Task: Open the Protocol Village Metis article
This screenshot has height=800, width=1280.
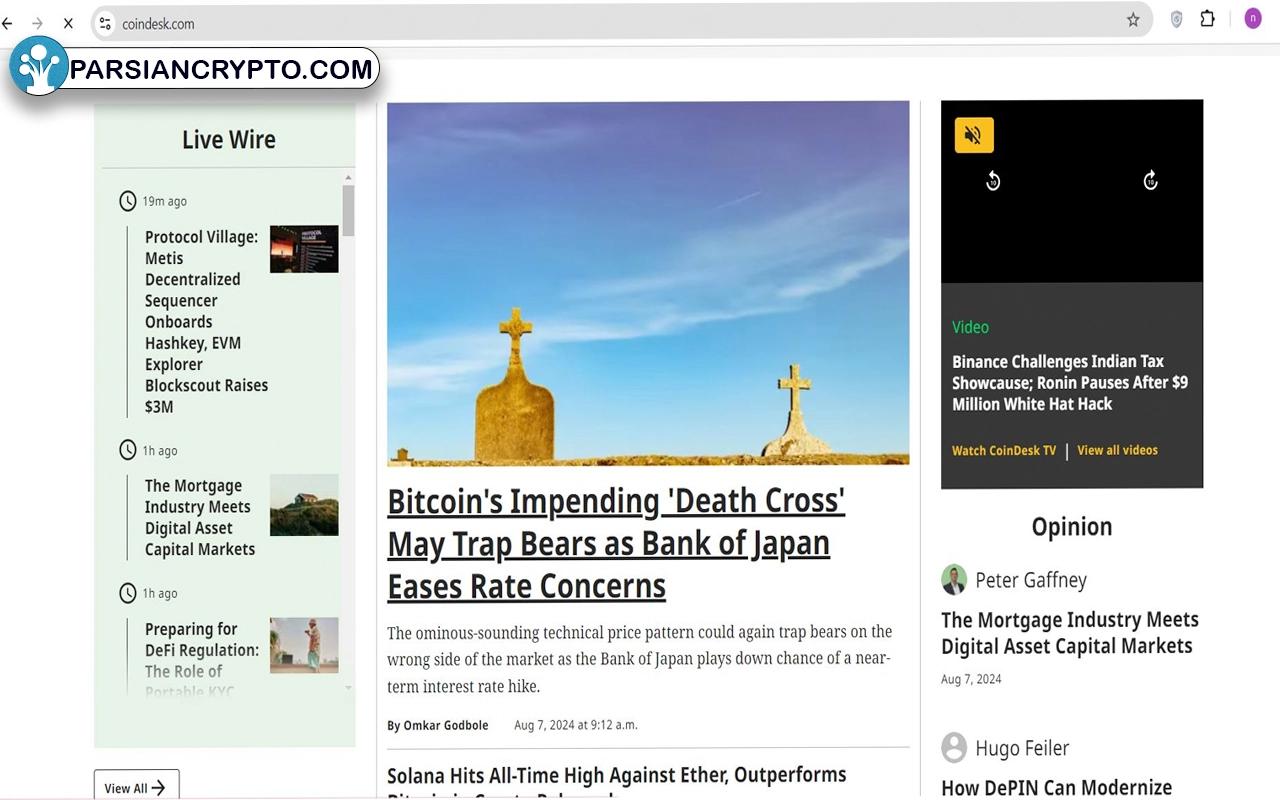Action: [206, 321]
